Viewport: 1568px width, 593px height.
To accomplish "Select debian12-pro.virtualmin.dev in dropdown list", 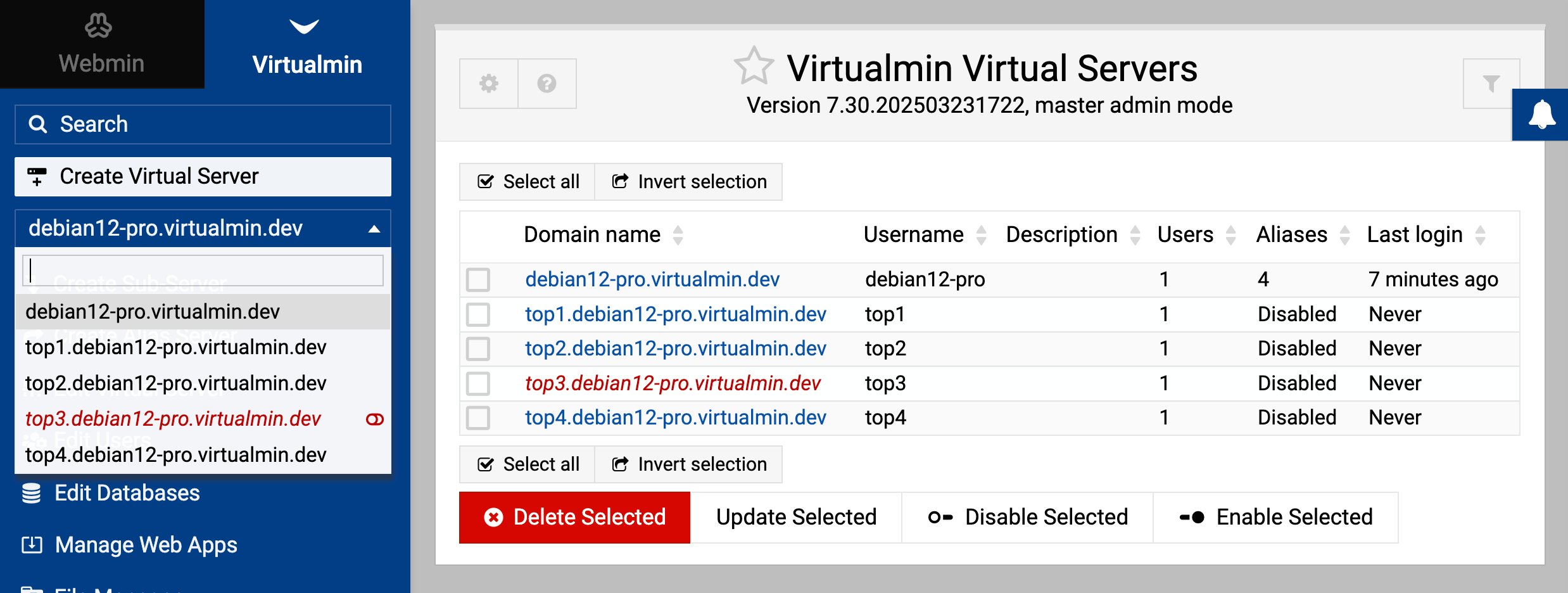I will (x=203, y=312).
